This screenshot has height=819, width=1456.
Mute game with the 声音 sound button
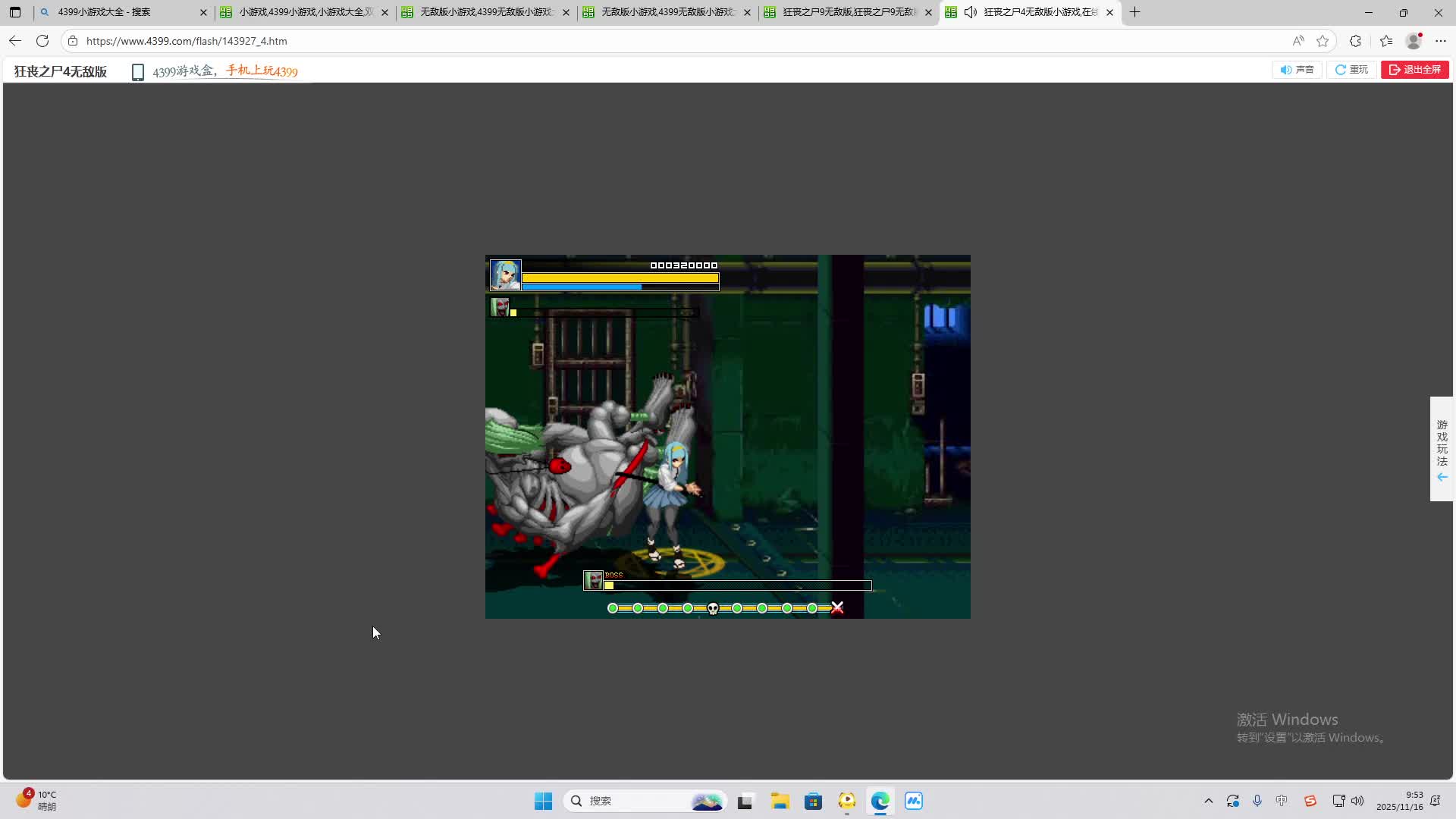[x=1297, y=70]
